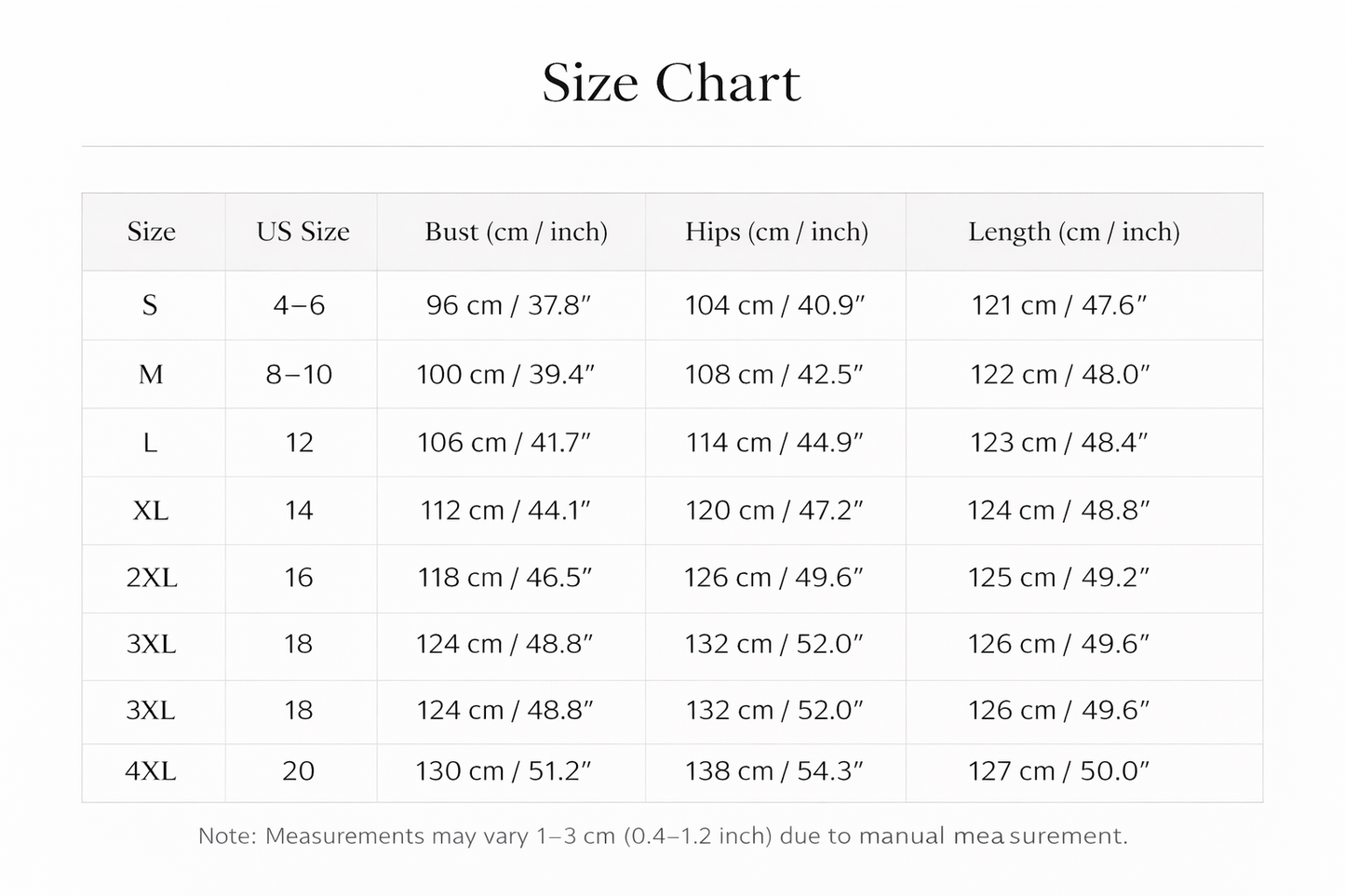Click the Bust (cm / inch) header
This screenshot has height=896, width=1345.
[516, 232]
